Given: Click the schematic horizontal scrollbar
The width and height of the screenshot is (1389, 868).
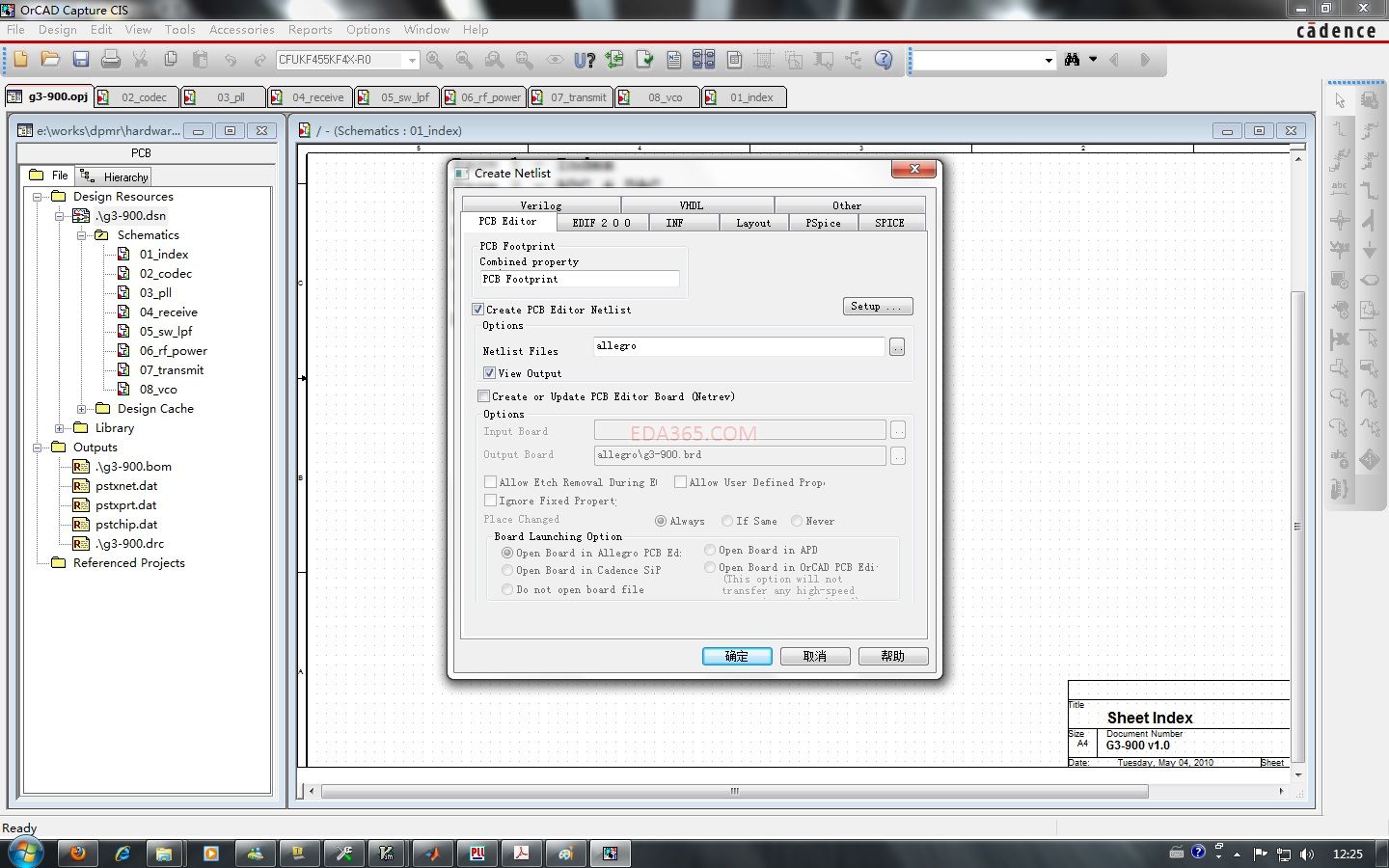Looking at the screenshot, I should [735, 791].
